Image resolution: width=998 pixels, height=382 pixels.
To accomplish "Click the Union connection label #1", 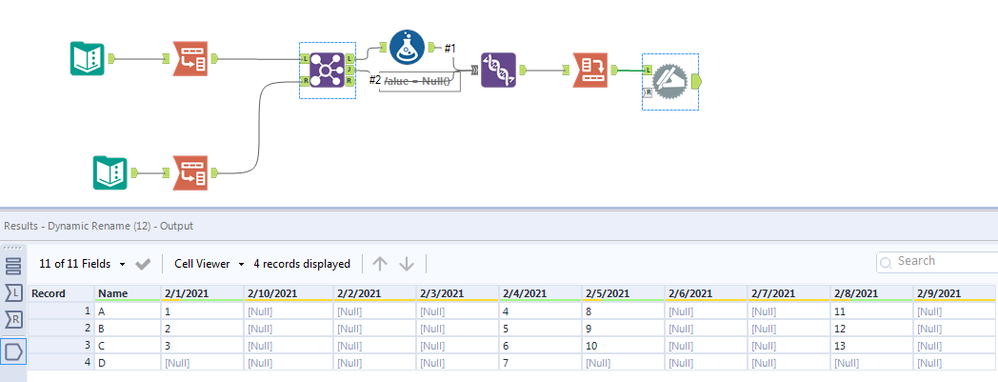I will [x=450, y=48].
